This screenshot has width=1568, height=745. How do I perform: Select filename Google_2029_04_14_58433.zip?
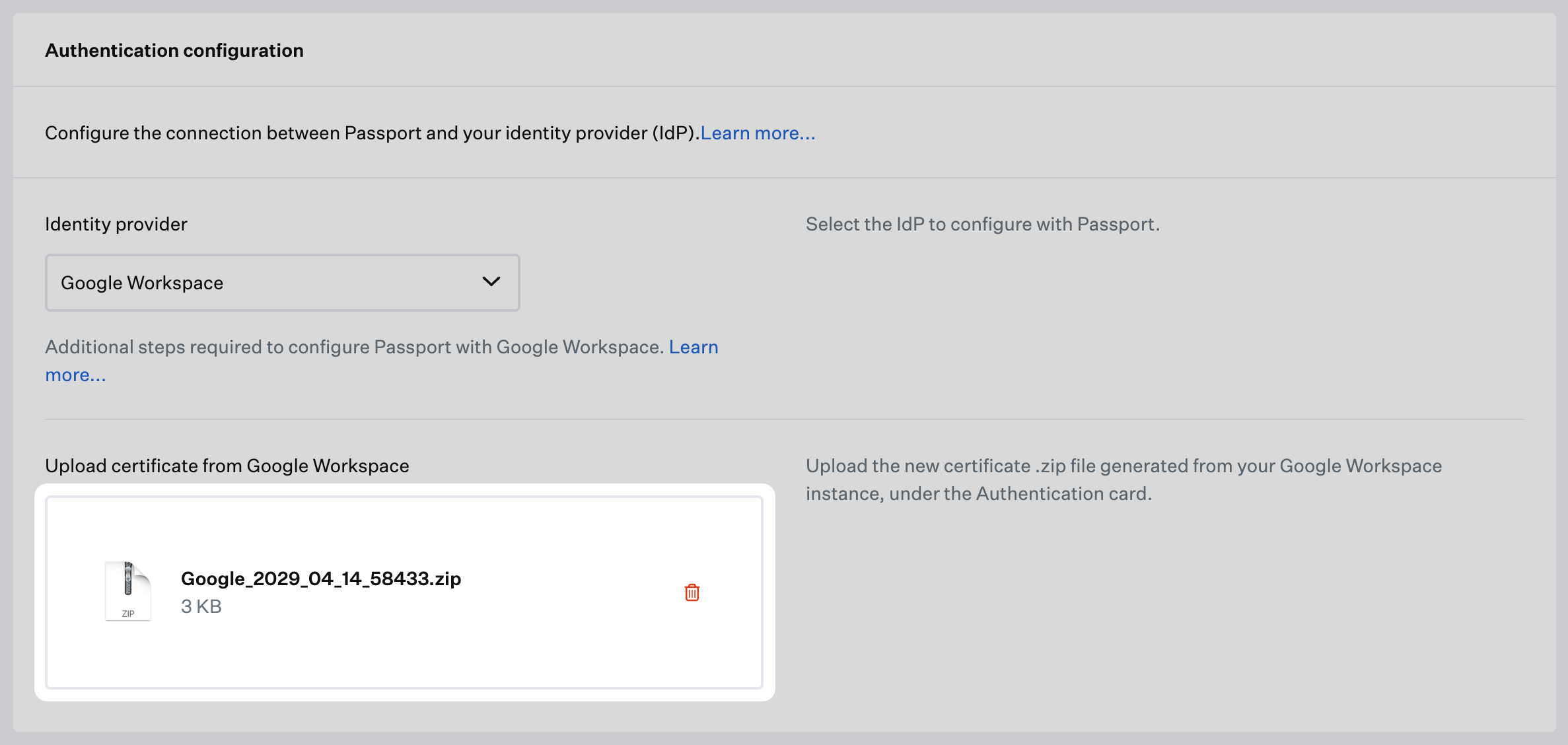321,579
